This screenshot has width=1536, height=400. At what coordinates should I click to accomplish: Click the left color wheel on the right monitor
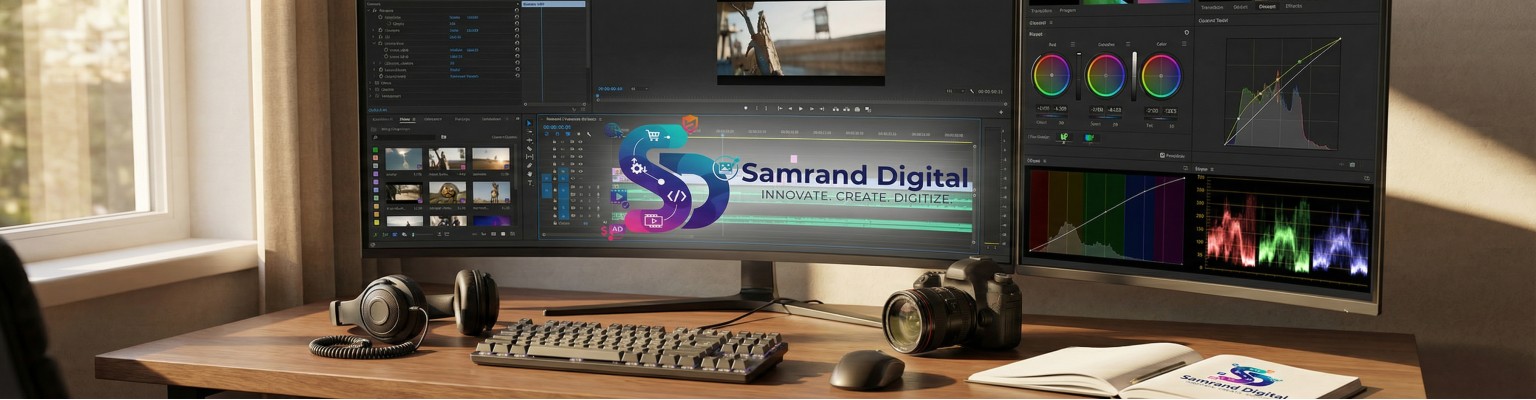coord(1051,75)
